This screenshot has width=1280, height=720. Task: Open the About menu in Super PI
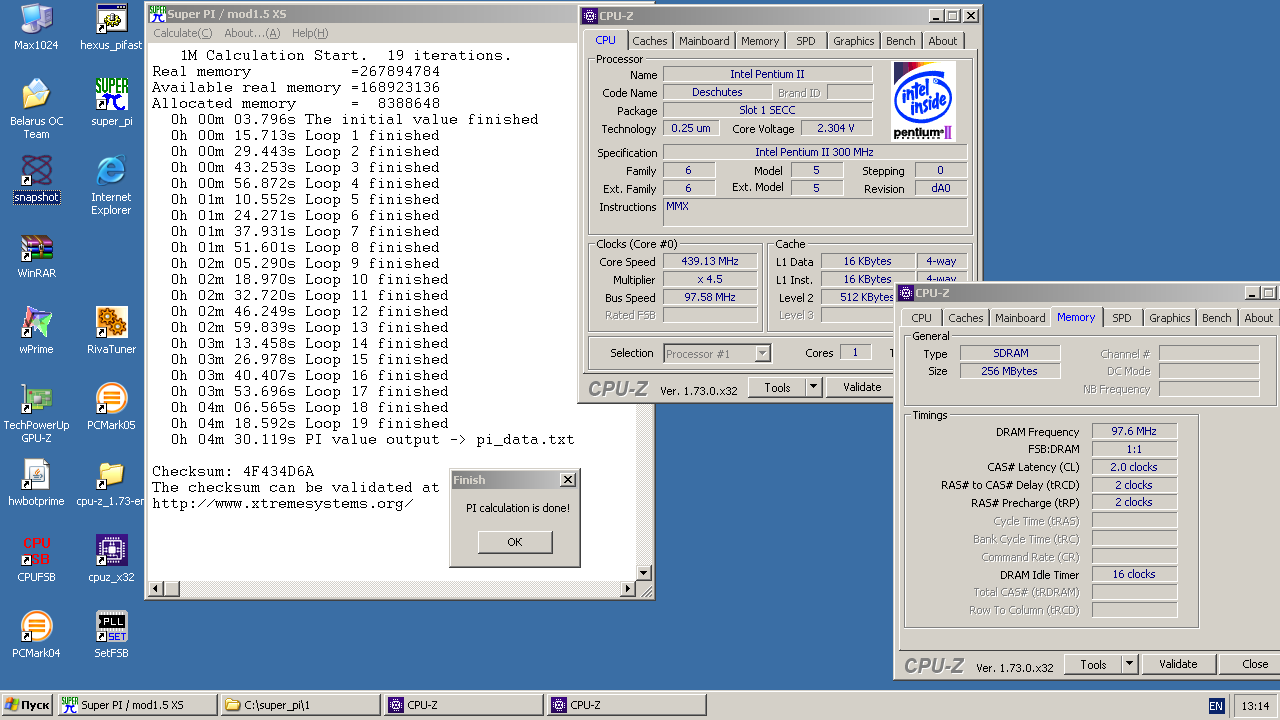252,33
